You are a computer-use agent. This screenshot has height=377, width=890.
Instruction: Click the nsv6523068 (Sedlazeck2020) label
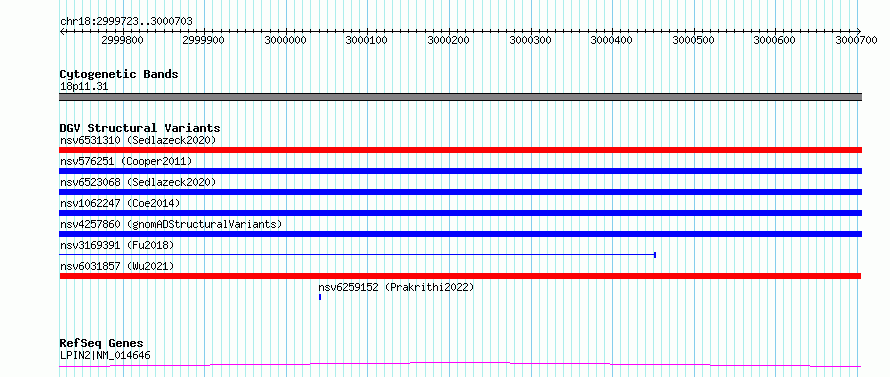[x=138, y=182]
